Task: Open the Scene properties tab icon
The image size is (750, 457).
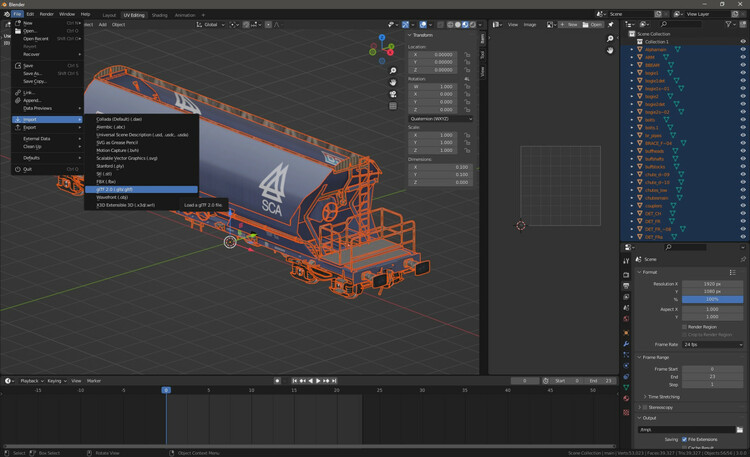Action: pos(626,308)
